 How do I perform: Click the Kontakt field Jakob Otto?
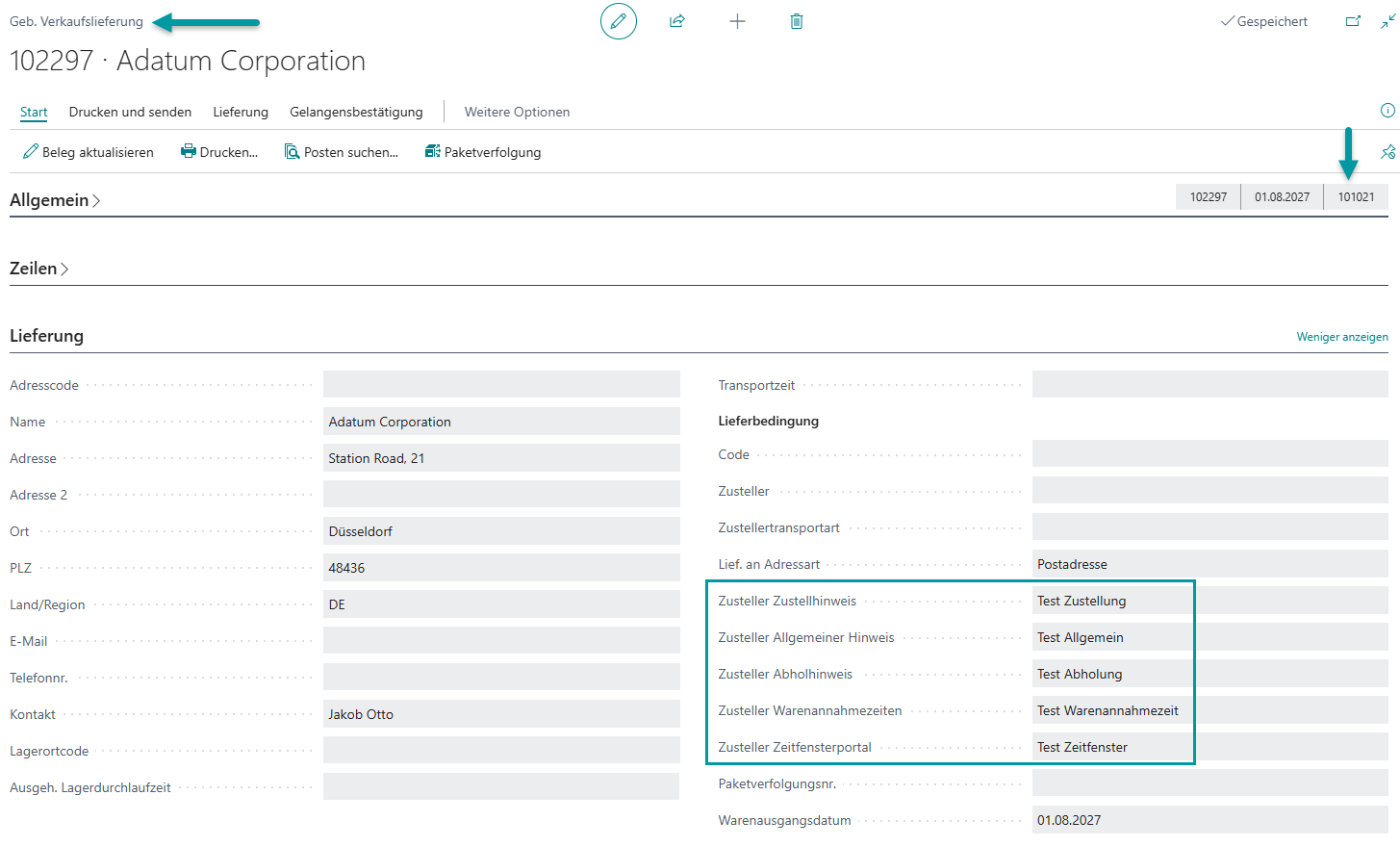501,714
